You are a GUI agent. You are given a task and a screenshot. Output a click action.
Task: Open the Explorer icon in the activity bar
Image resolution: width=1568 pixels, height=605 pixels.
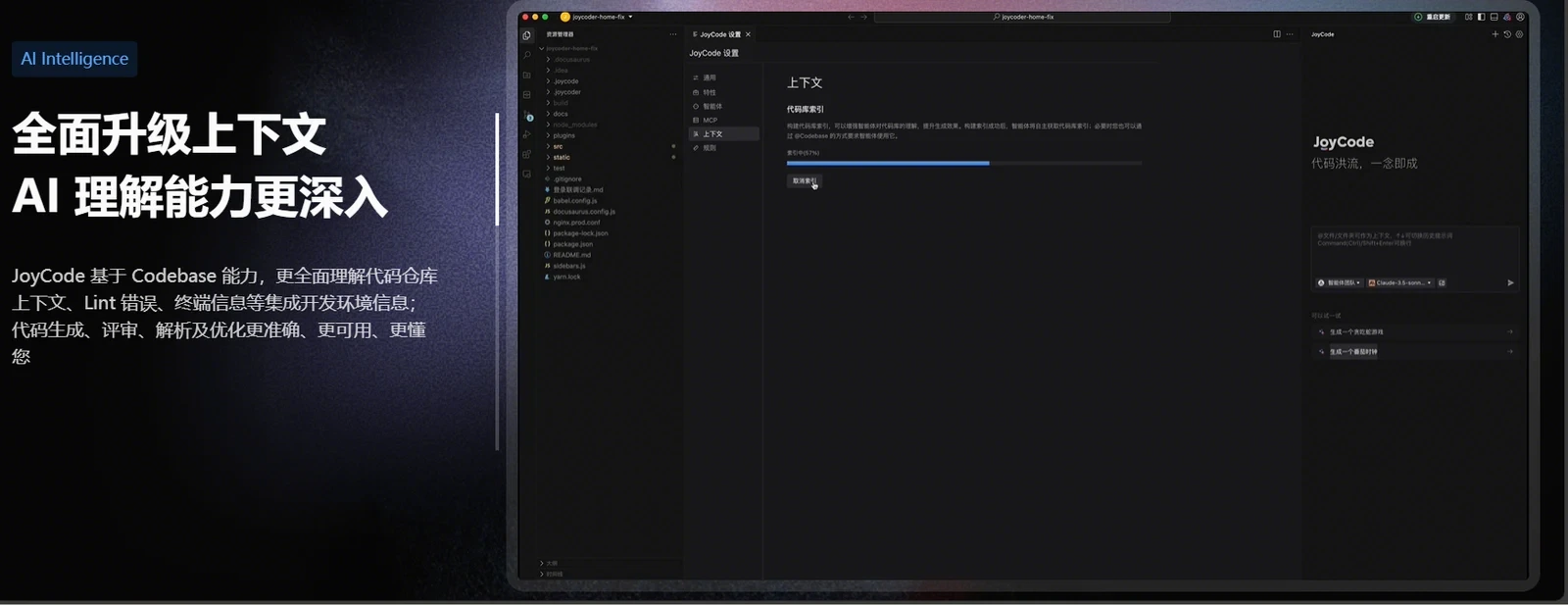[527, 35]
